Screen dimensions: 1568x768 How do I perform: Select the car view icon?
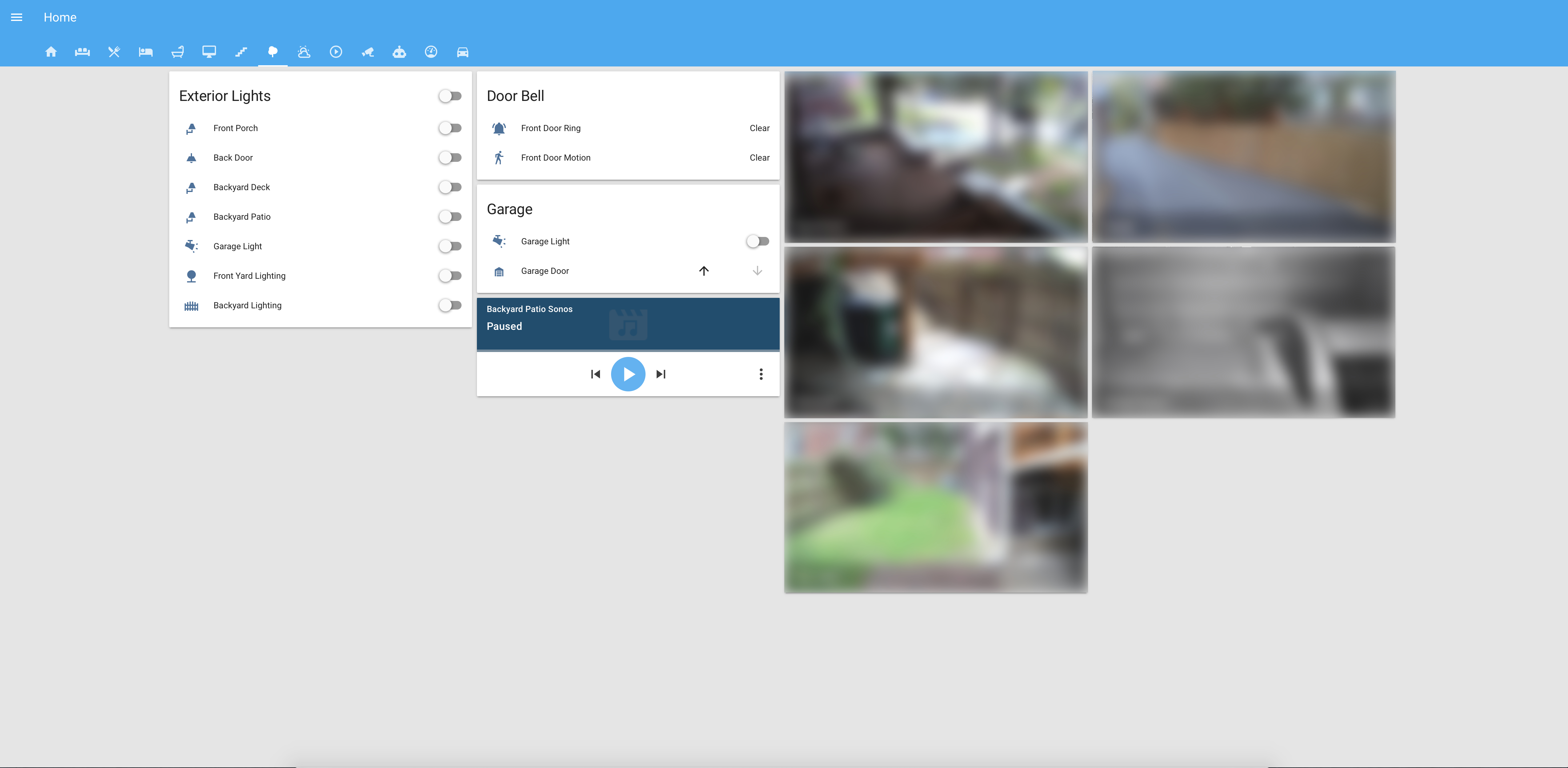(x=462, y=52)
